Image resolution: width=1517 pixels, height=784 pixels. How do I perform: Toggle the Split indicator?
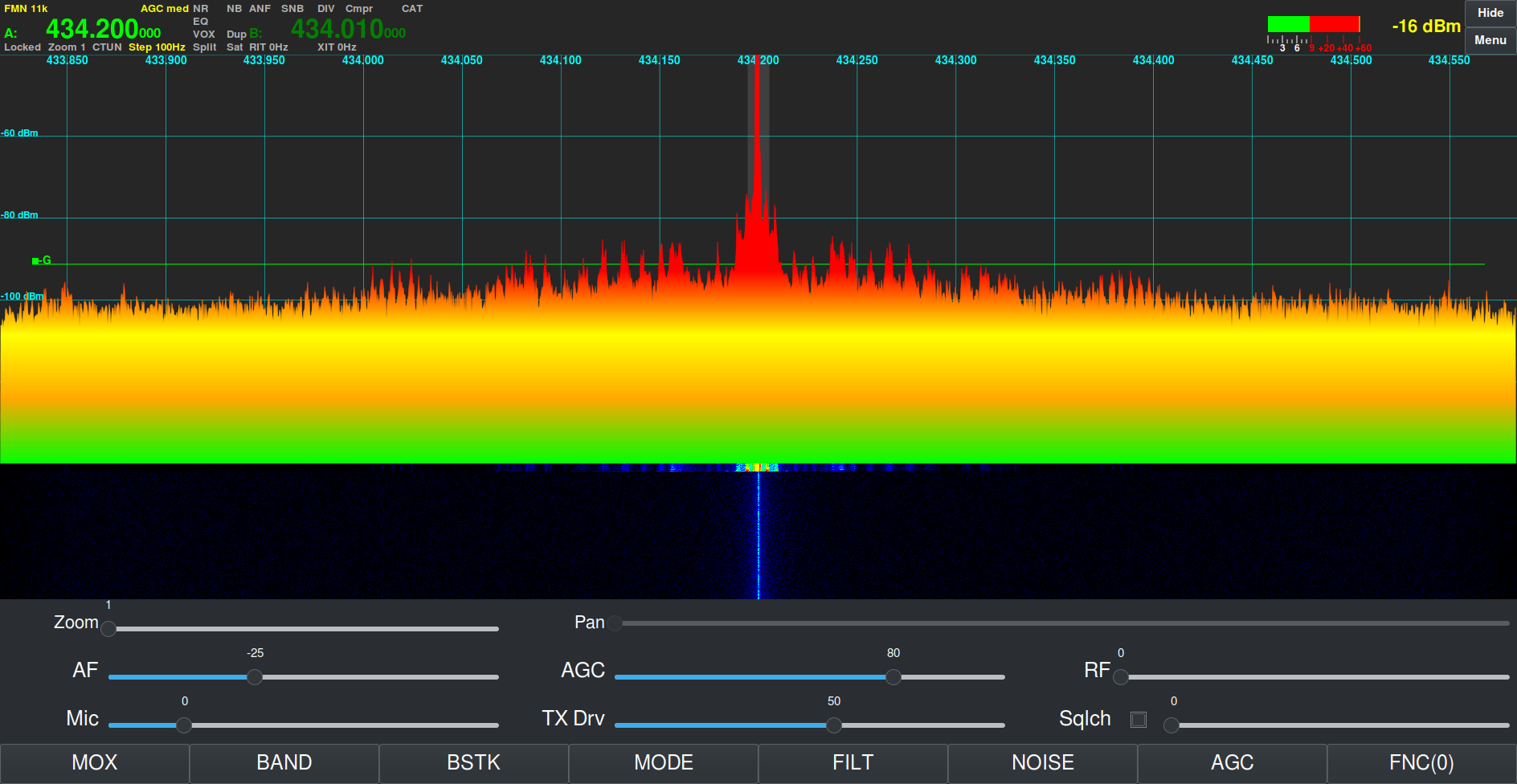(205, 47)
